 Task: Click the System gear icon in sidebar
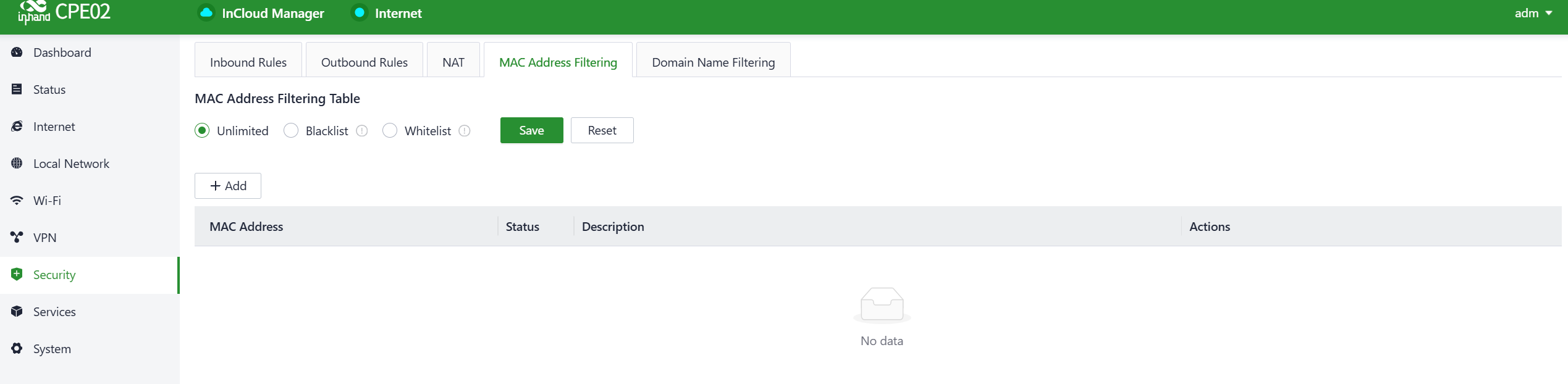point(17,349)
